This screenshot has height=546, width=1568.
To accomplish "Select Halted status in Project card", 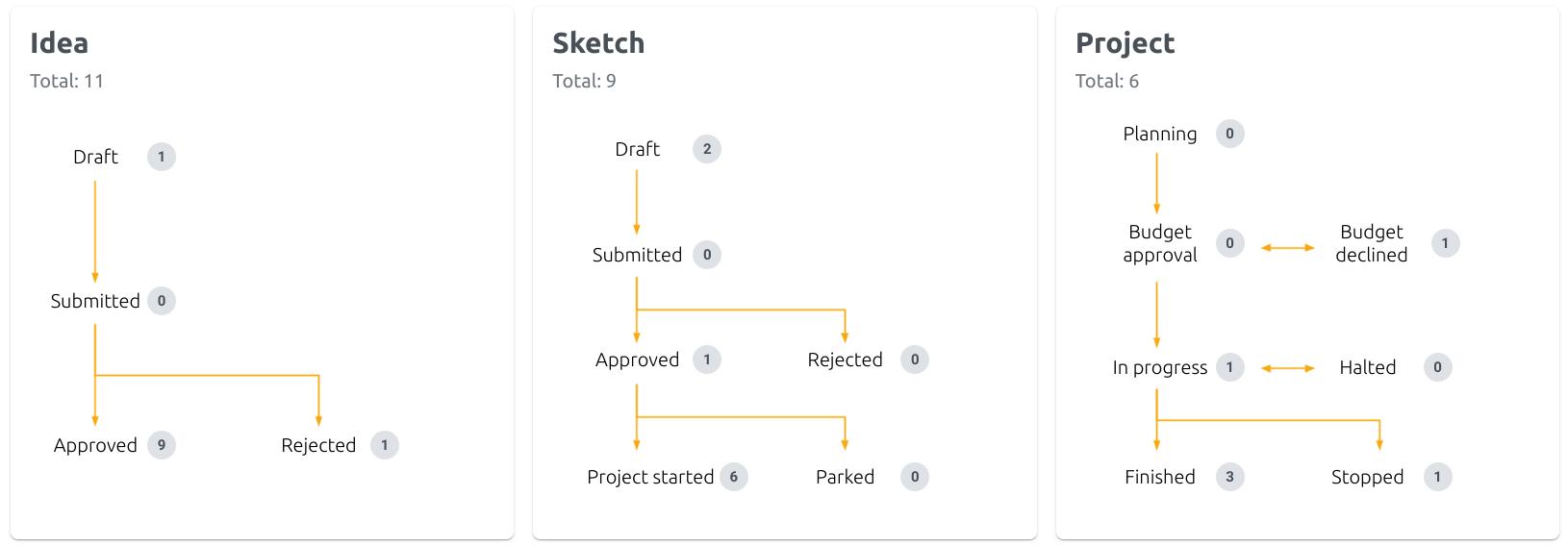I will (1367, 367).
